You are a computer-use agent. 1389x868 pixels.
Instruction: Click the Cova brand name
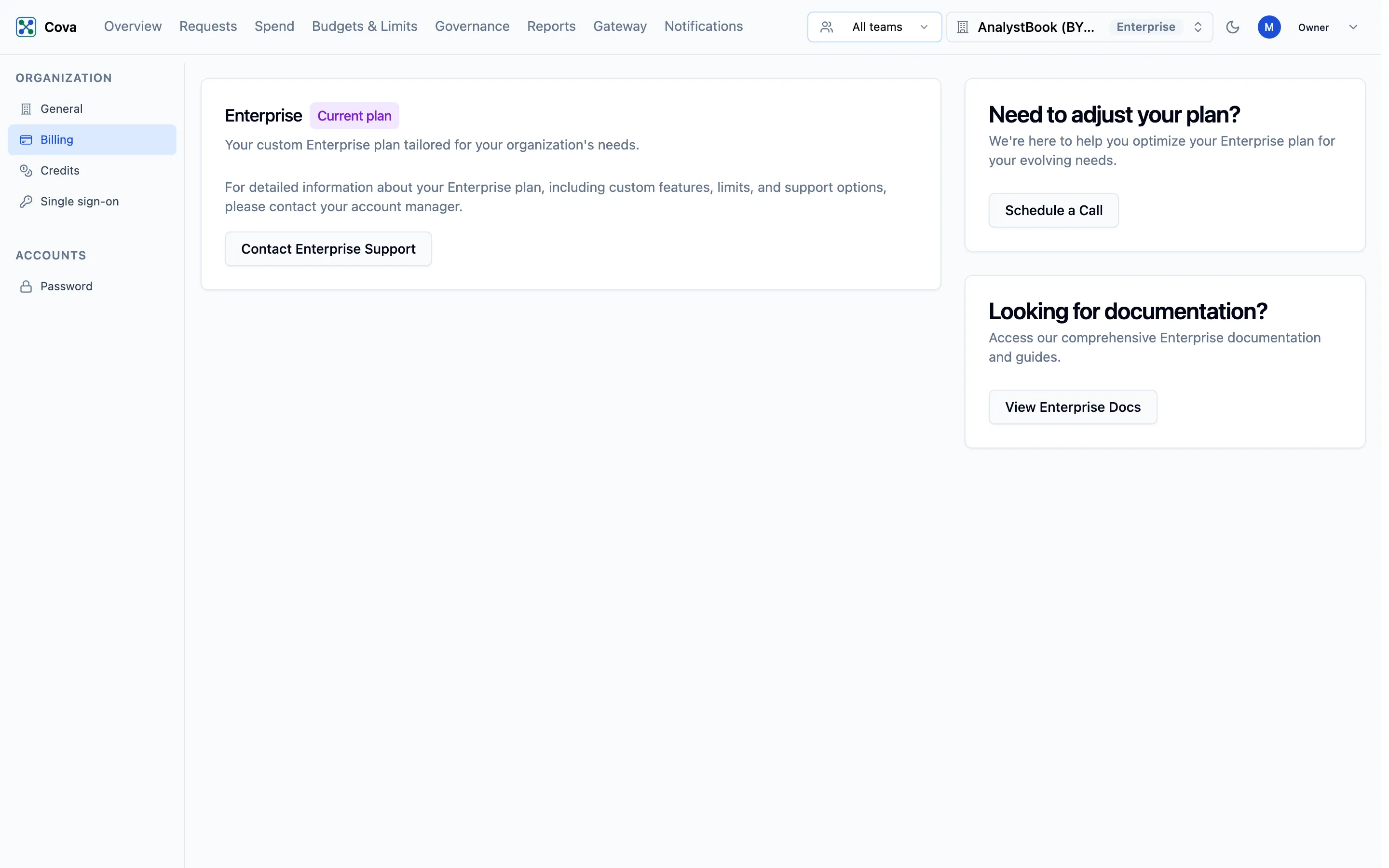[60, 27]
